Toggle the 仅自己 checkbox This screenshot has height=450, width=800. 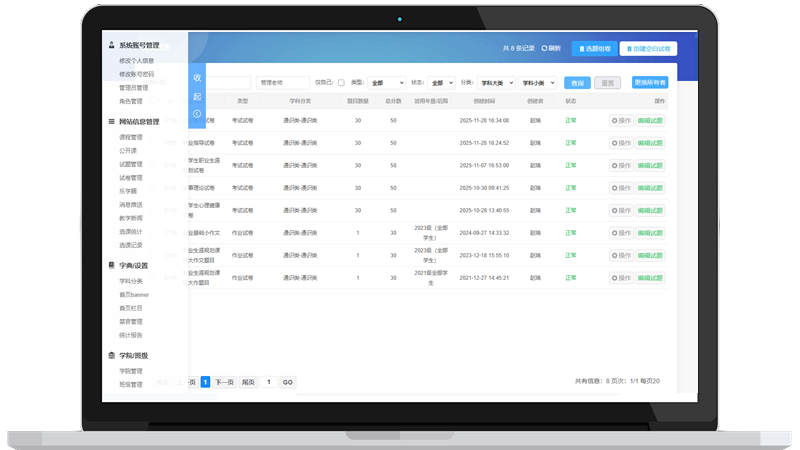[341, 83]
